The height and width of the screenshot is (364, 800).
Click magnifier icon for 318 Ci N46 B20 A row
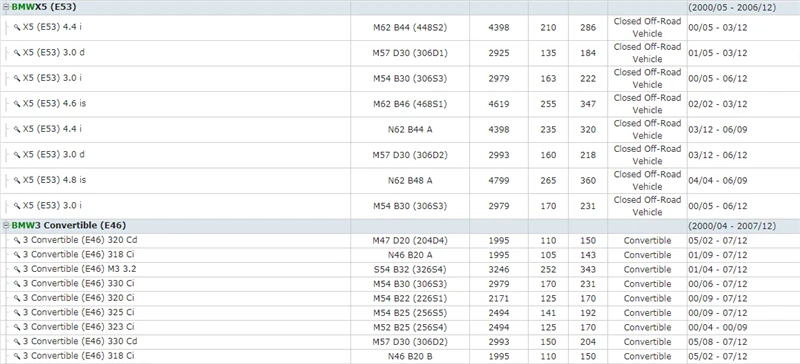[x=17, y=255]
